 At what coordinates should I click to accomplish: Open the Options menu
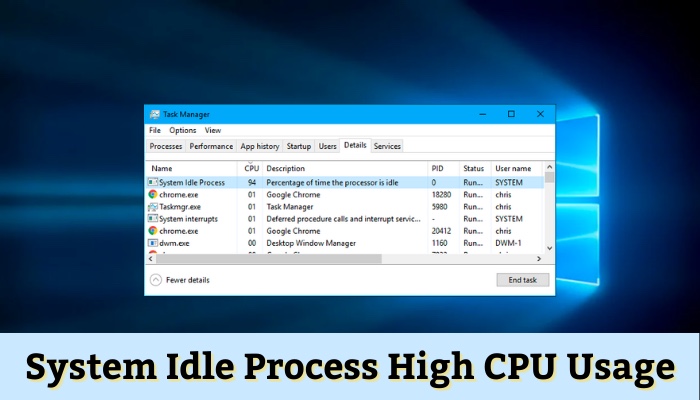183,130
